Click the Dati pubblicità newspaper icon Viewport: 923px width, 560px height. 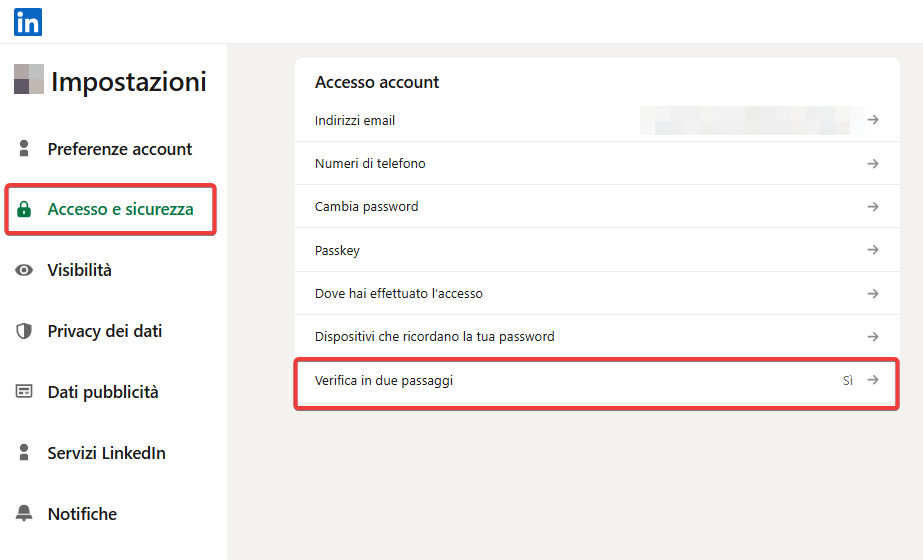(25, 392)
